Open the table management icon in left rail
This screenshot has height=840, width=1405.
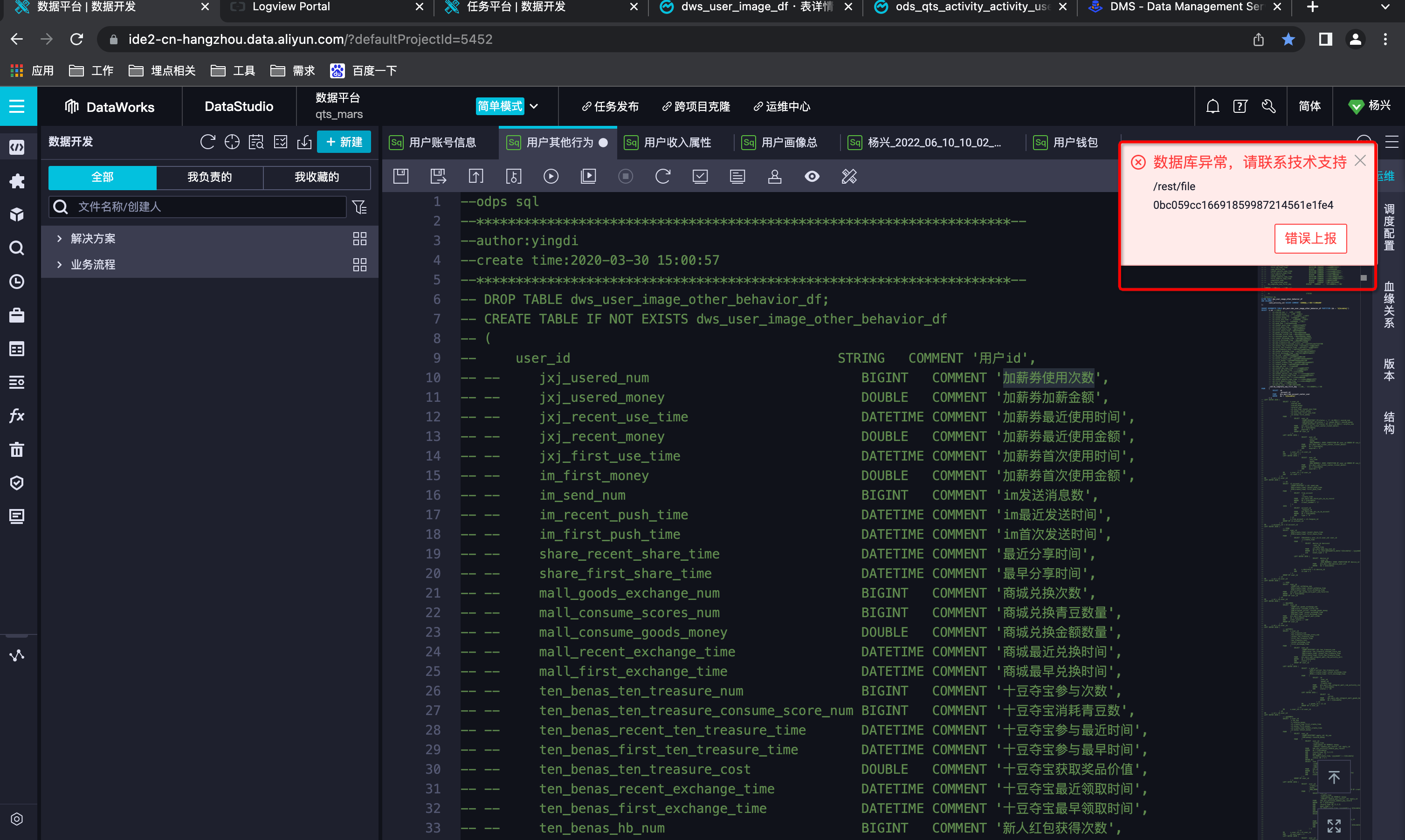(x=17, y=349)
